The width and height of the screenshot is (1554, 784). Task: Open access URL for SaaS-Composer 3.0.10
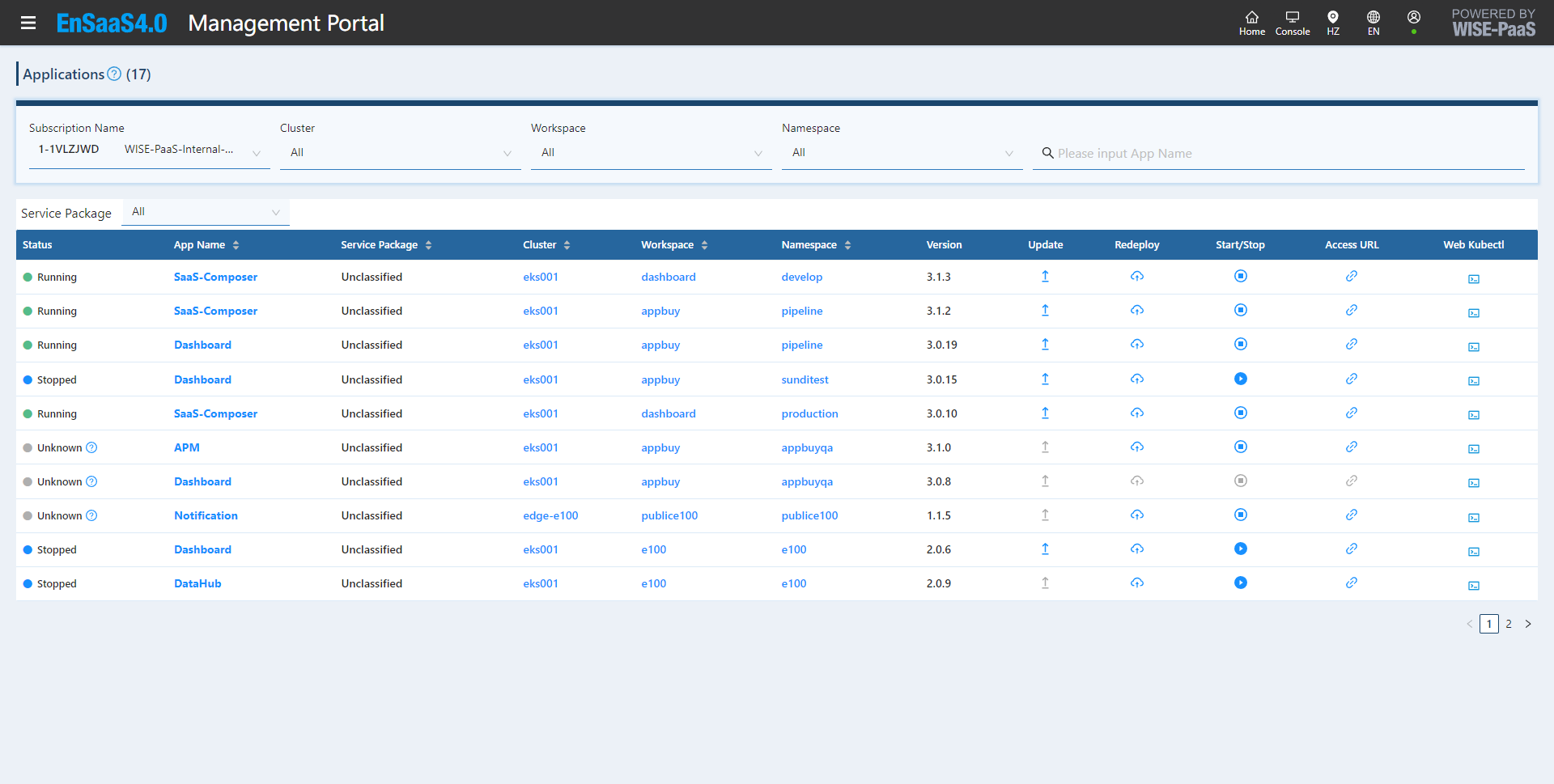coord(1351,413)
